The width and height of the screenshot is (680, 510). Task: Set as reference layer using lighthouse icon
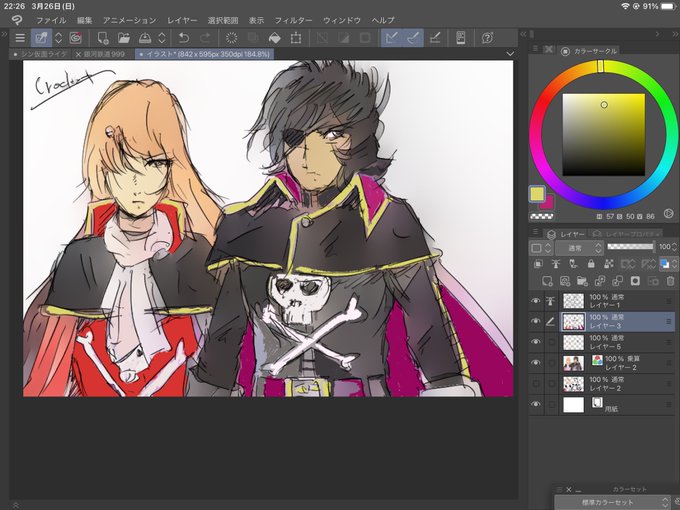556,264
